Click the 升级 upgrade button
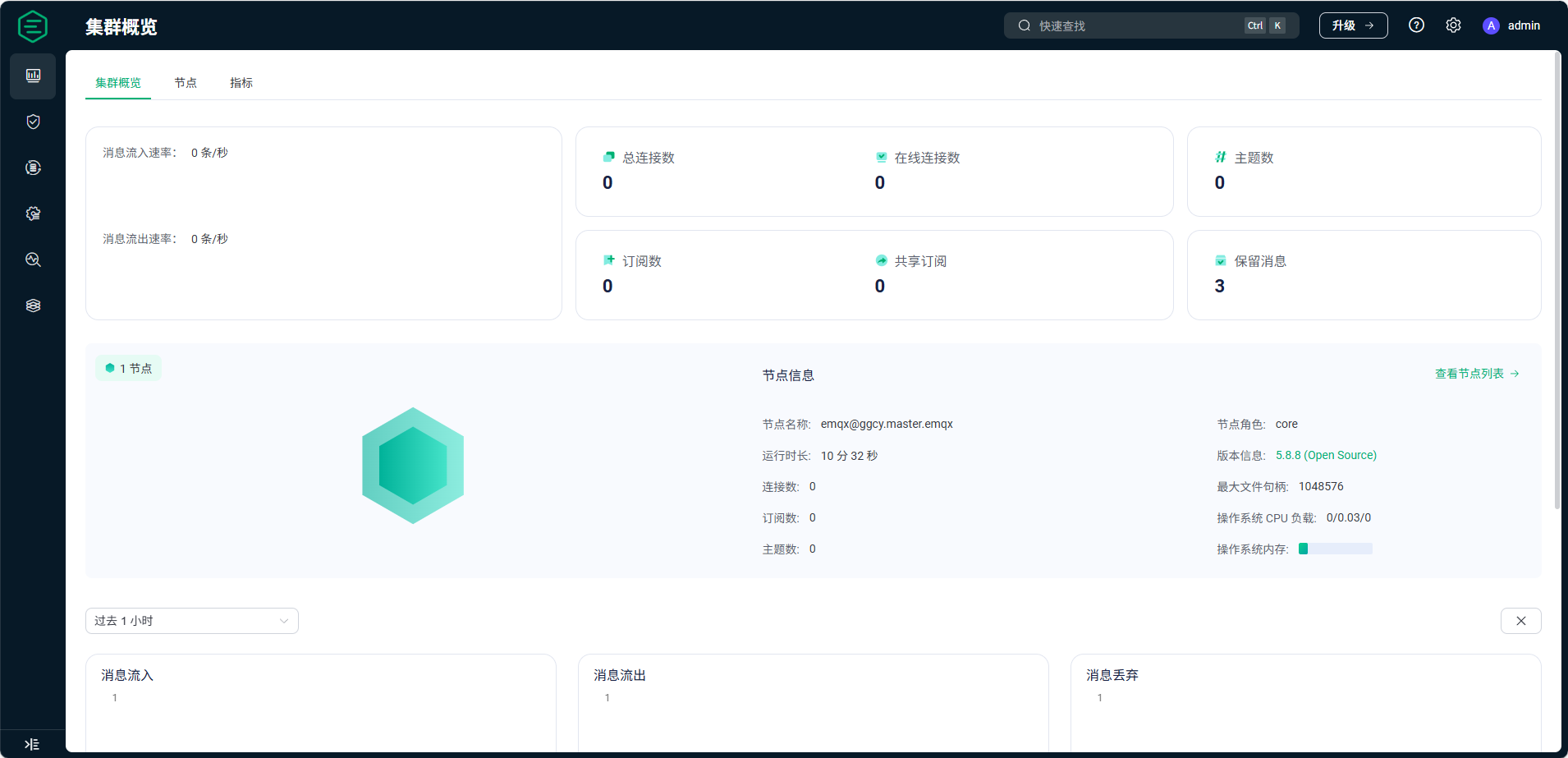This screenshot has height=758, width=1568. click(1353, 25)
